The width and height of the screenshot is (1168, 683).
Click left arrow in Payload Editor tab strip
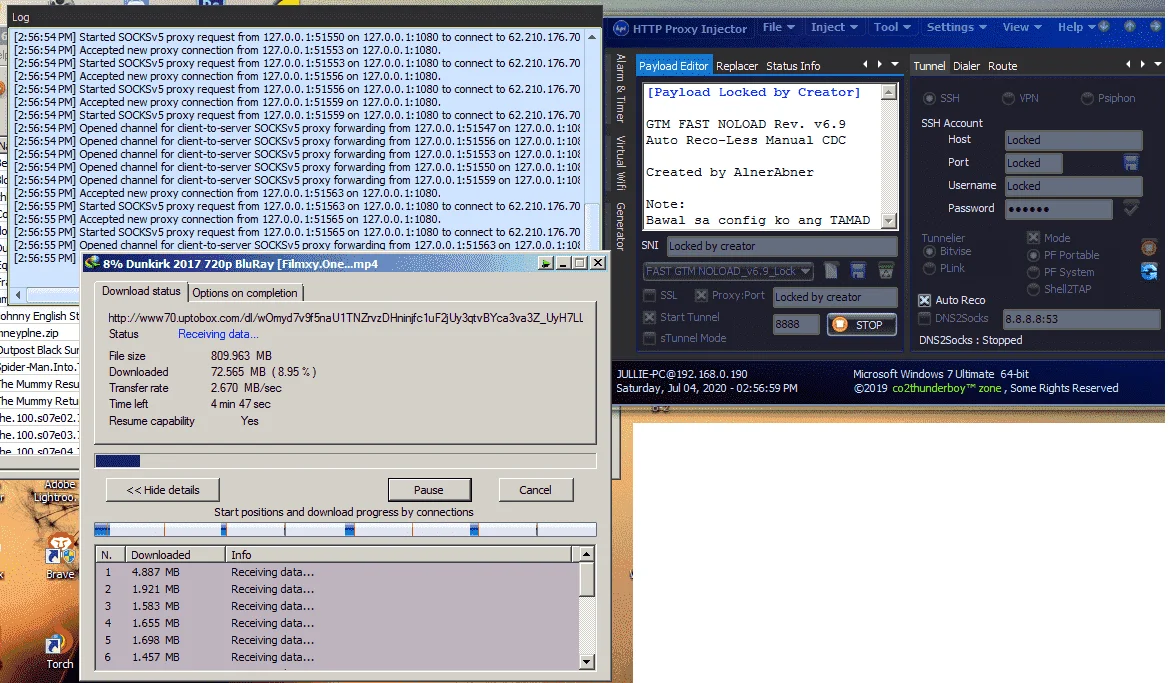point(865,65)
